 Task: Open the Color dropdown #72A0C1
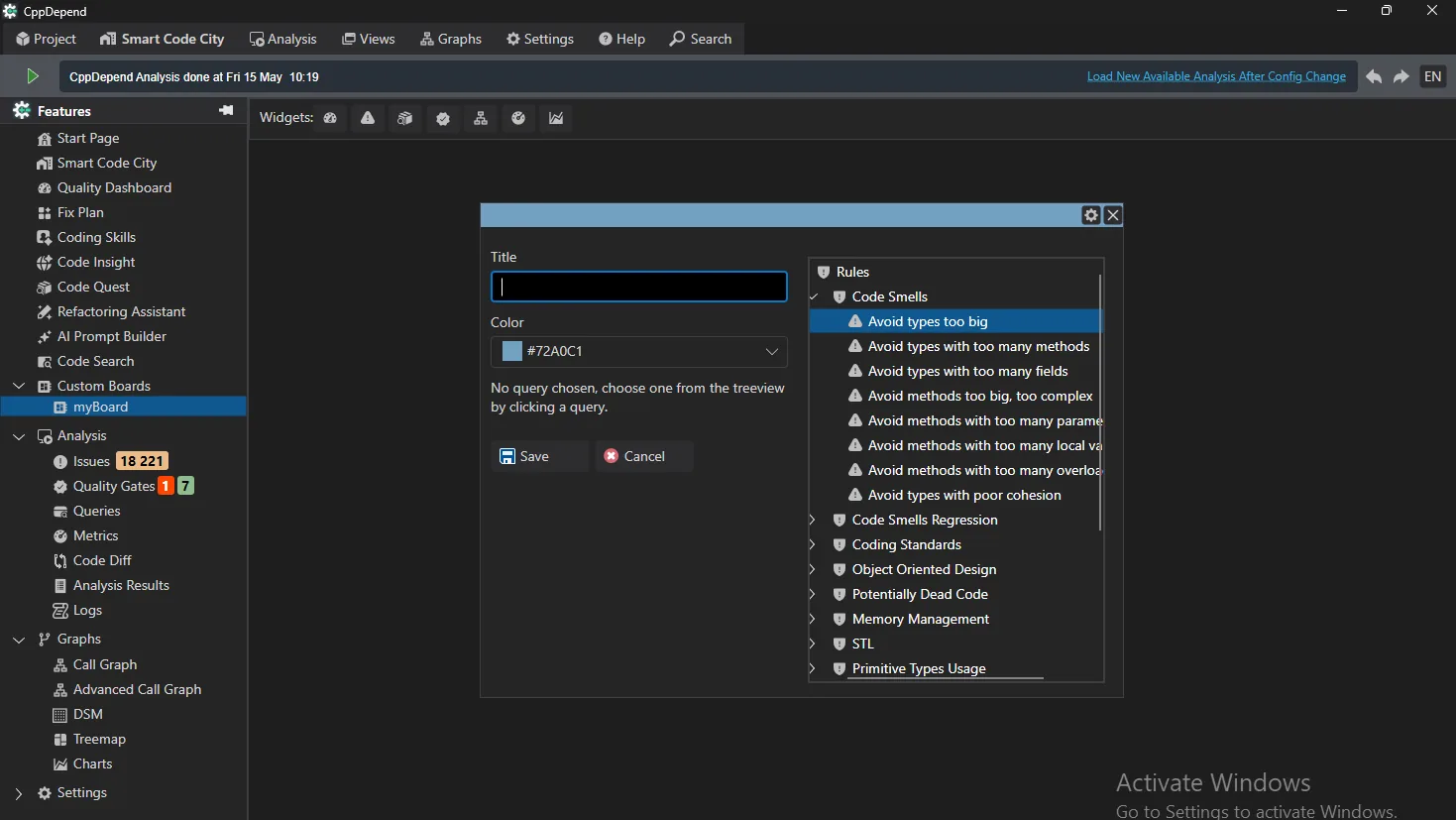(639, 351)
